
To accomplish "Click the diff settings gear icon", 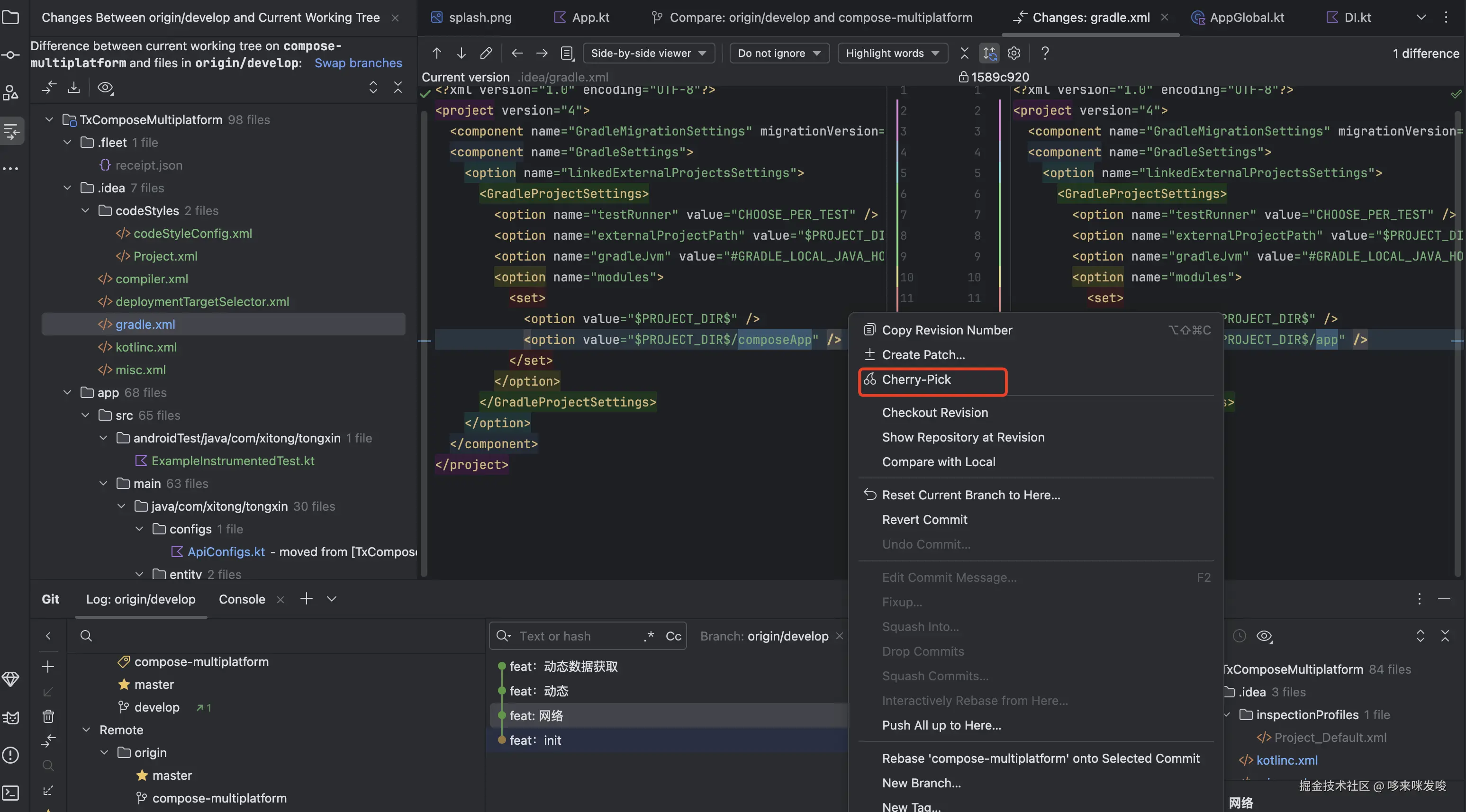I will (x=1014, y=54).
